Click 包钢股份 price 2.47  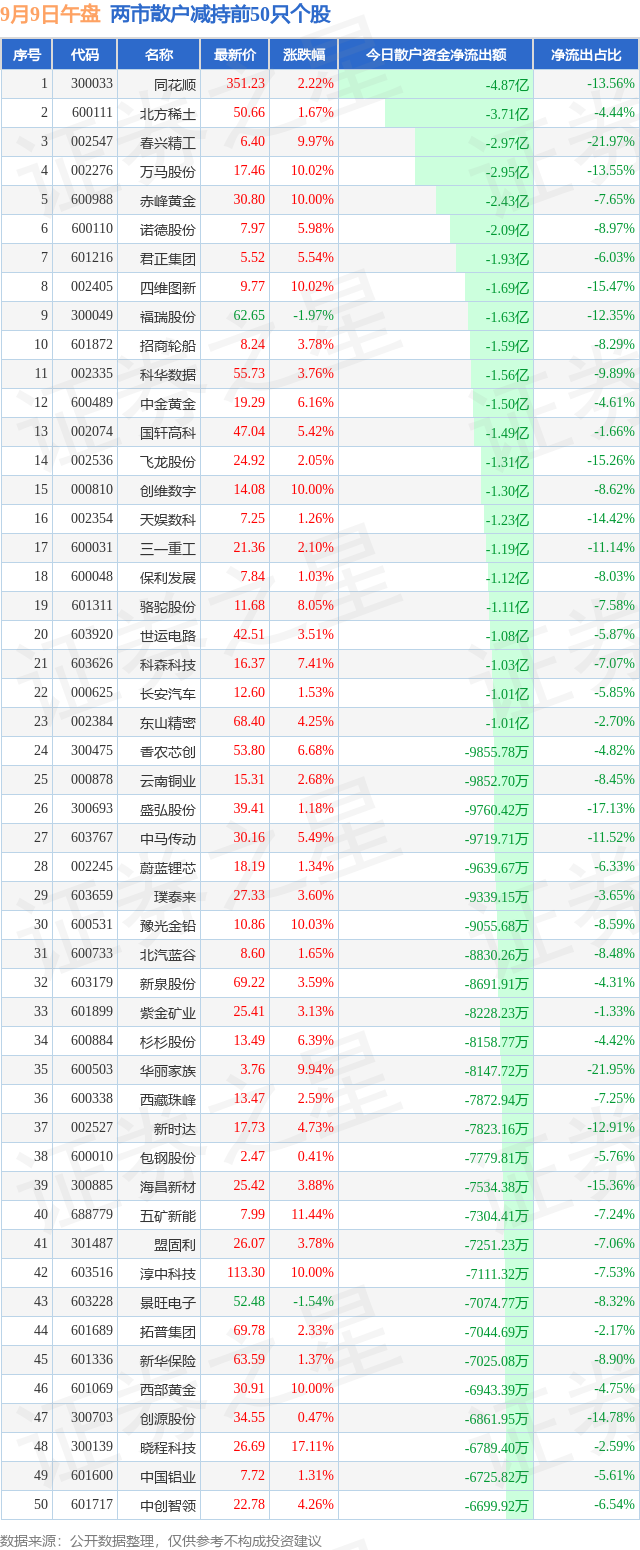coord(253,1155)
